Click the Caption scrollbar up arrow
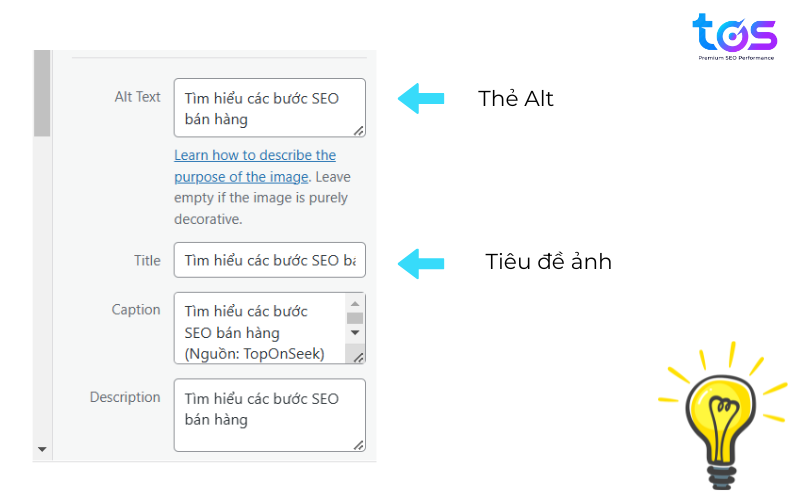This screenshot has width=800, height=500. (x=355, y=302)
